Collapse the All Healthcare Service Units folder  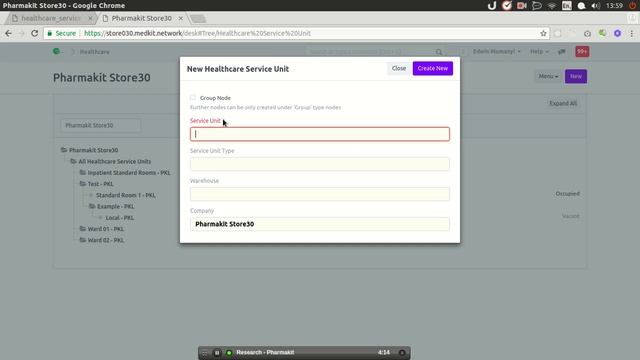[73, 161]
